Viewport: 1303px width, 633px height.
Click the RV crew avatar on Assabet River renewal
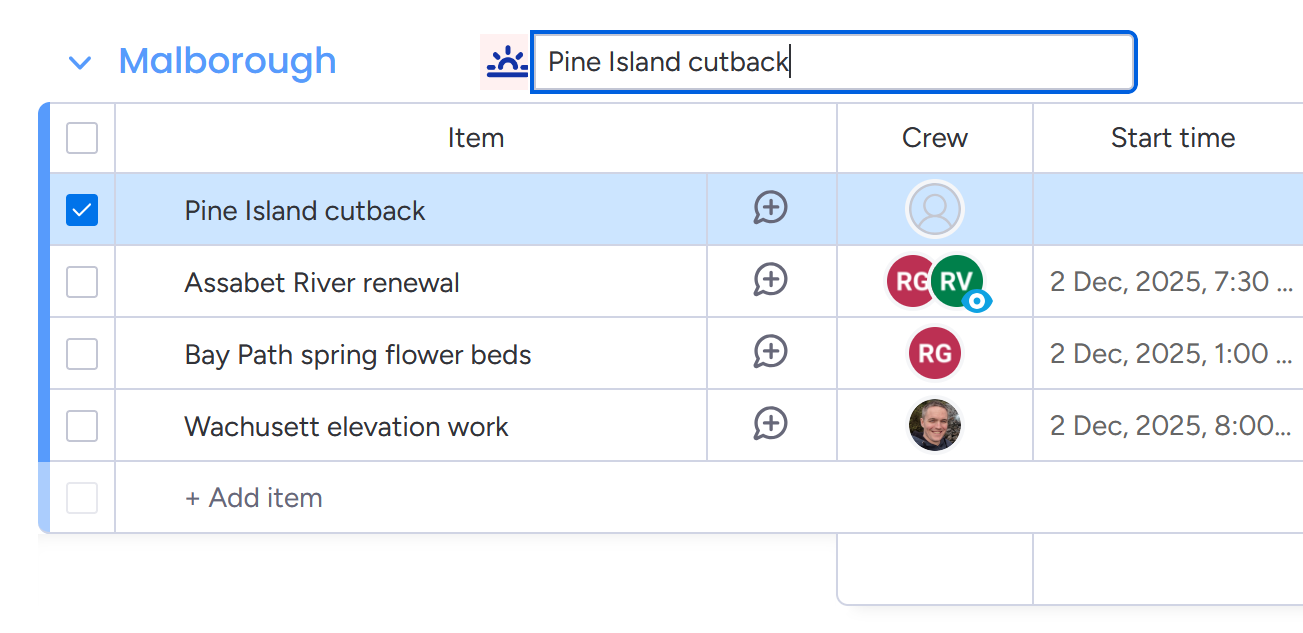pos(956,281)
